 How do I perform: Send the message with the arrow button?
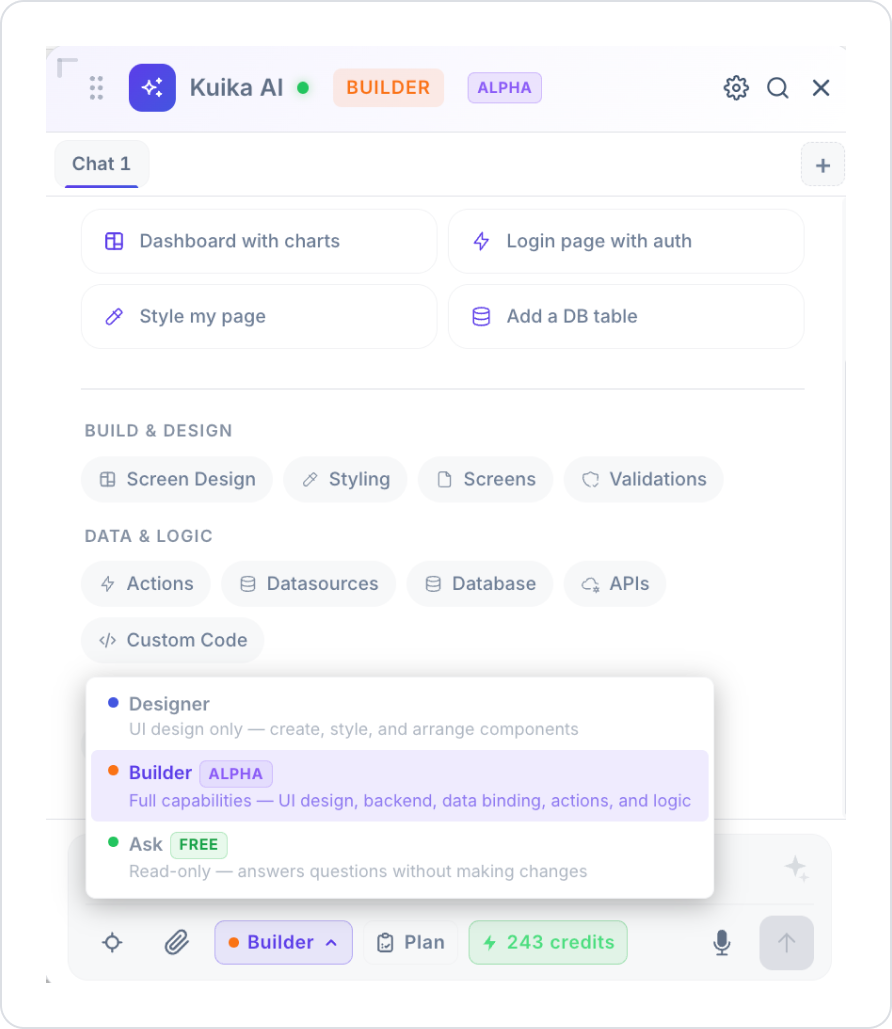(786, 943)
